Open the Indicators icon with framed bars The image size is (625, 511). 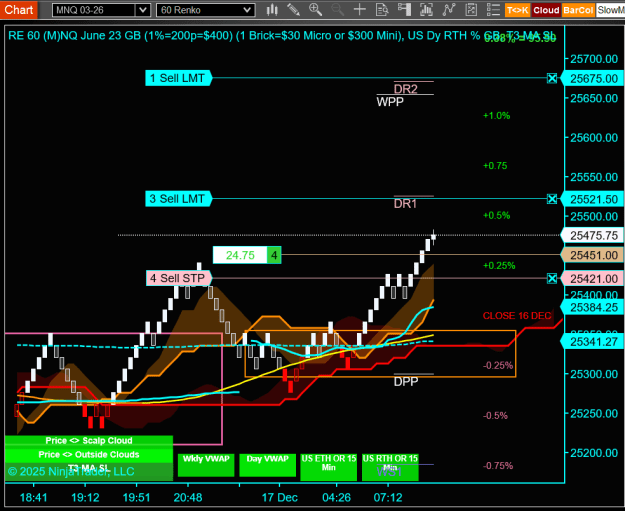(426, 10)
